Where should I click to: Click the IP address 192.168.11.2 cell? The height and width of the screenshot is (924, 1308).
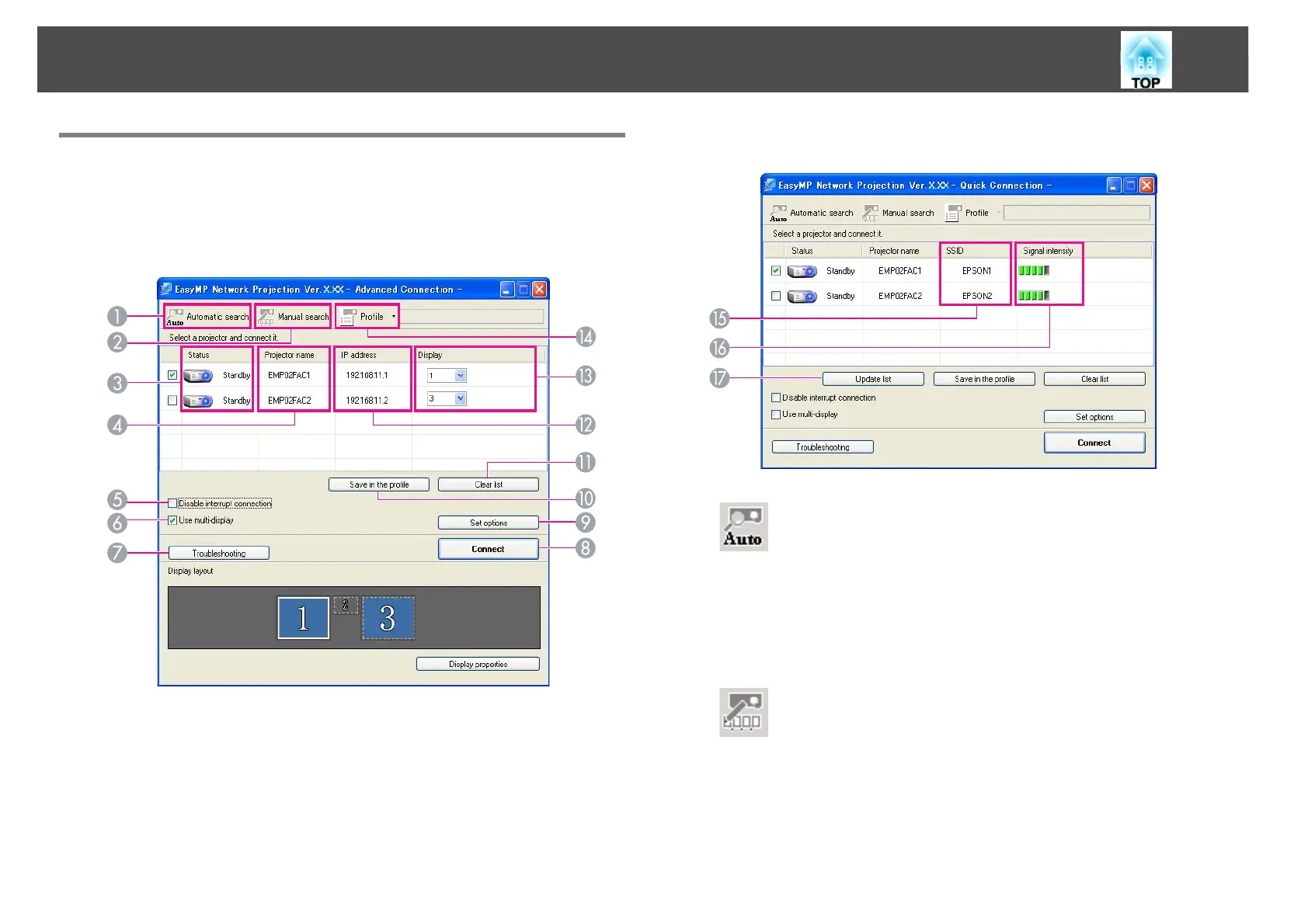pyautogui.click(x=367, y=401)
